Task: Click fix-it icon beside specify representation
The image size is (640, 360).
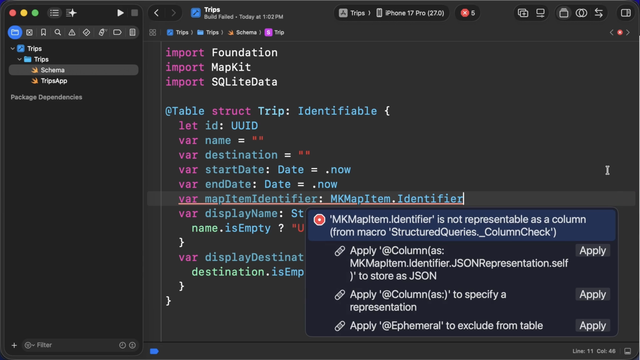Action: point(340,294)
